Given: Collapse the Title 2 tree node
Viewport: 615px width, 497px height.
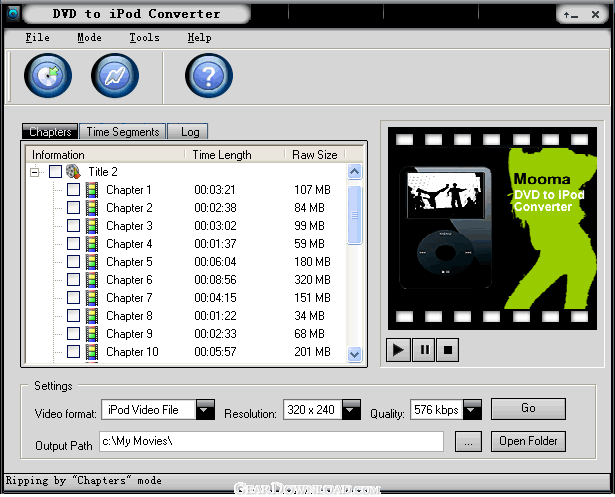Looking at the screenshot, I should tap(35, 172).
